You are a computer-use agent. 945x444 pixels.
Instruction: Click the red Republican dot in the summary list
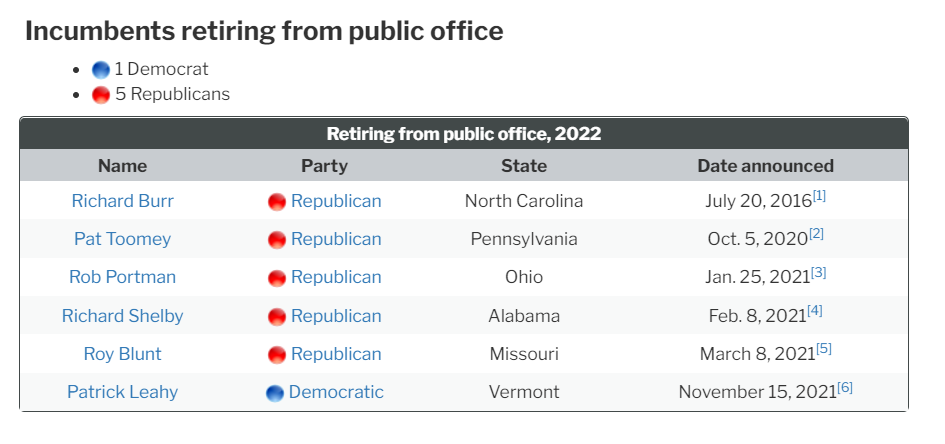[101, 95]
